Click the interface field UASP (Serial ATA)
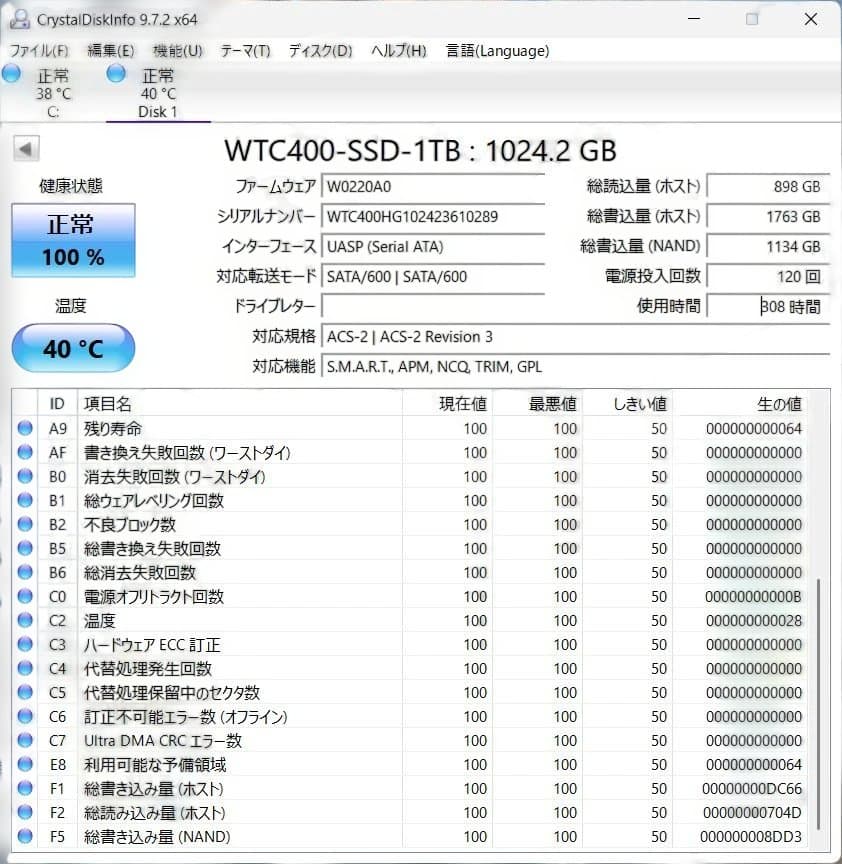The image size is (842, 864). (x=433, y=246)
